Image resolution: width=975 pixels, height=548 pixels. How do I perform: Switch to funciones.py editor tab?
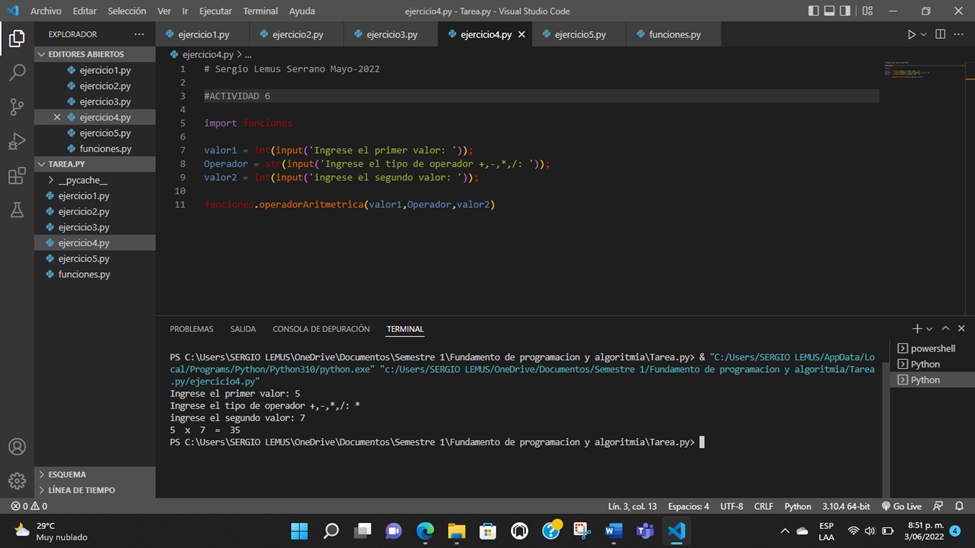[x=674, y=34]
